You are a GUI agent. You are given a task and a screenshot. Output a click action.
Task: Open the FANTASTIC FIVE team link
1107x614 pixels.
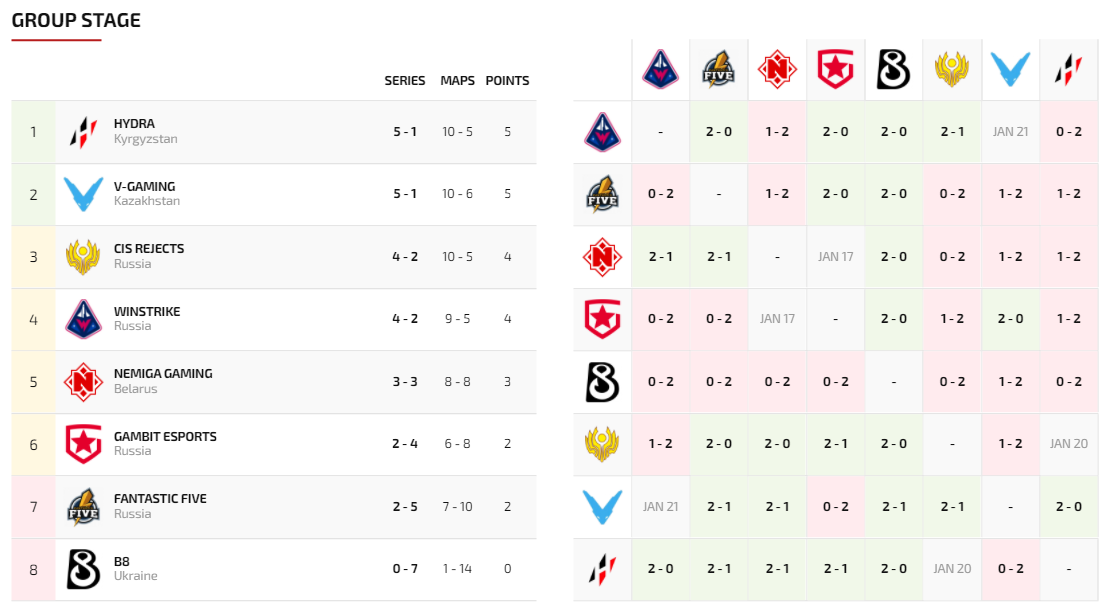click(x=160, y=498)
